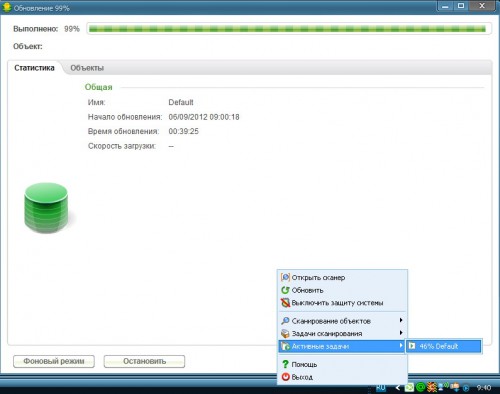Show hidden tray icons with the arrow
500x394 pixels.
(x=398, y=388)
